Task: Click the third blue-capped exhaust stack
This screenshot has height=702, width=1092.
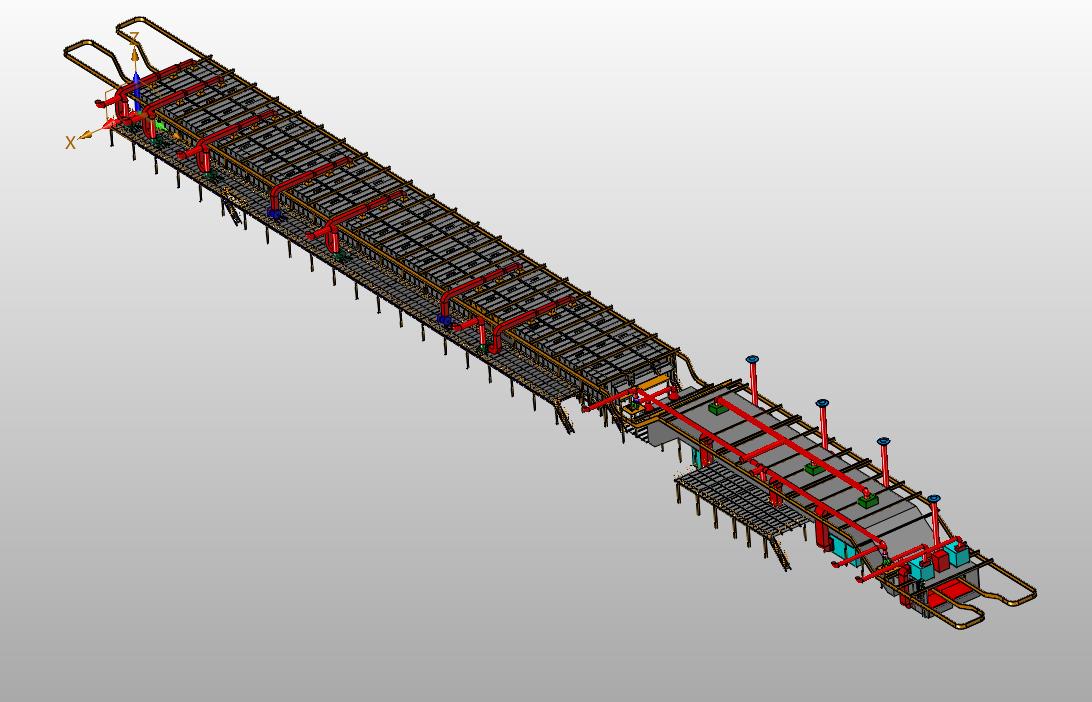Action: coord(884,442)
